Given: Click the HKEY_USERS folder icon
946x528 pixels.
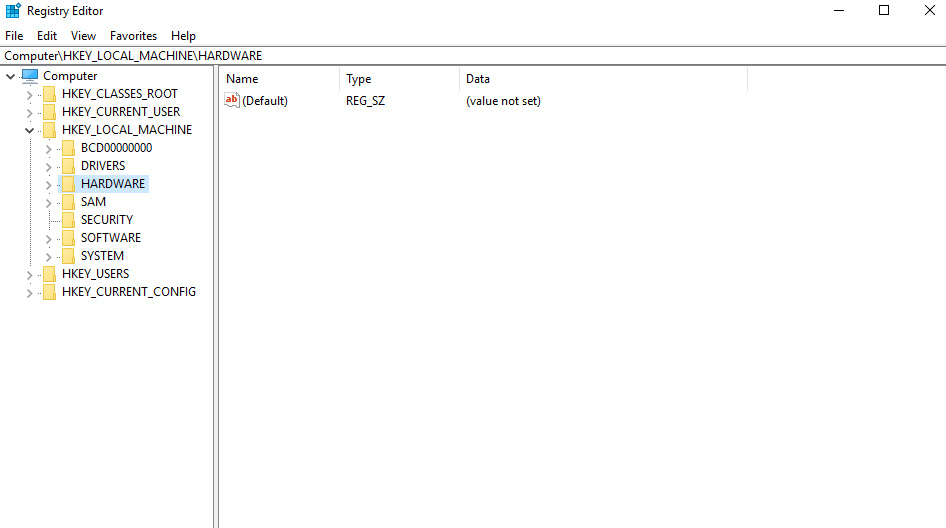Looking at the screenshot, I should click(x=49, y=275).
